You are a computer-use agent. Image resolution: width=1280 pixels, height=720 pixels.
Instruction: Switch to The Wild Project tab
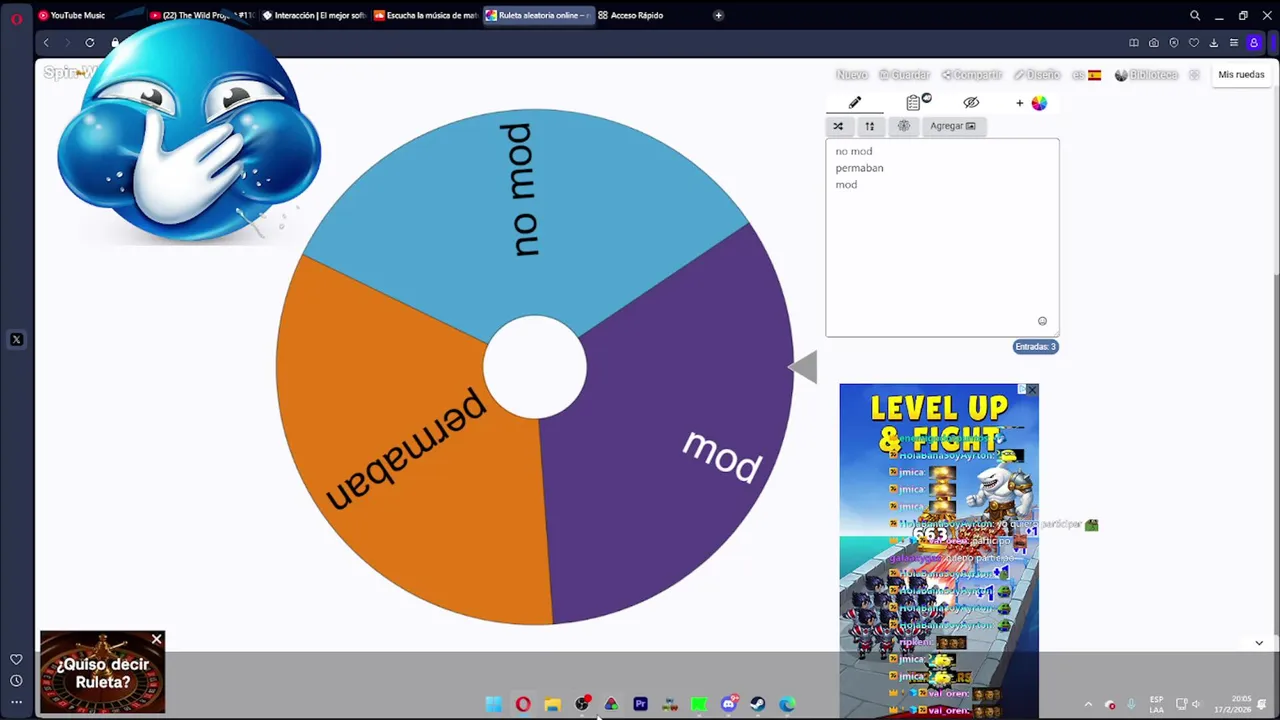pos(202,15)
